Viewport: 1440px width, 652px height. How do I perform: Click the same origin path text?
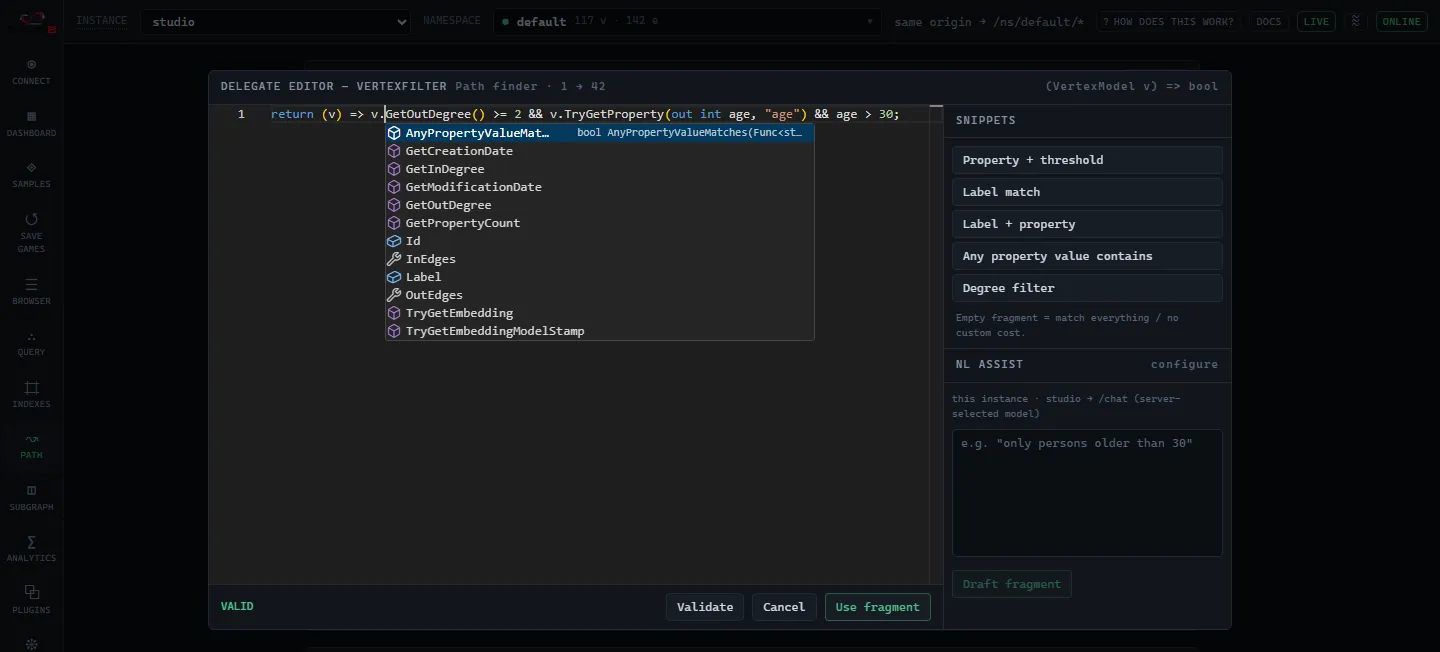click(x=989, y=22)
